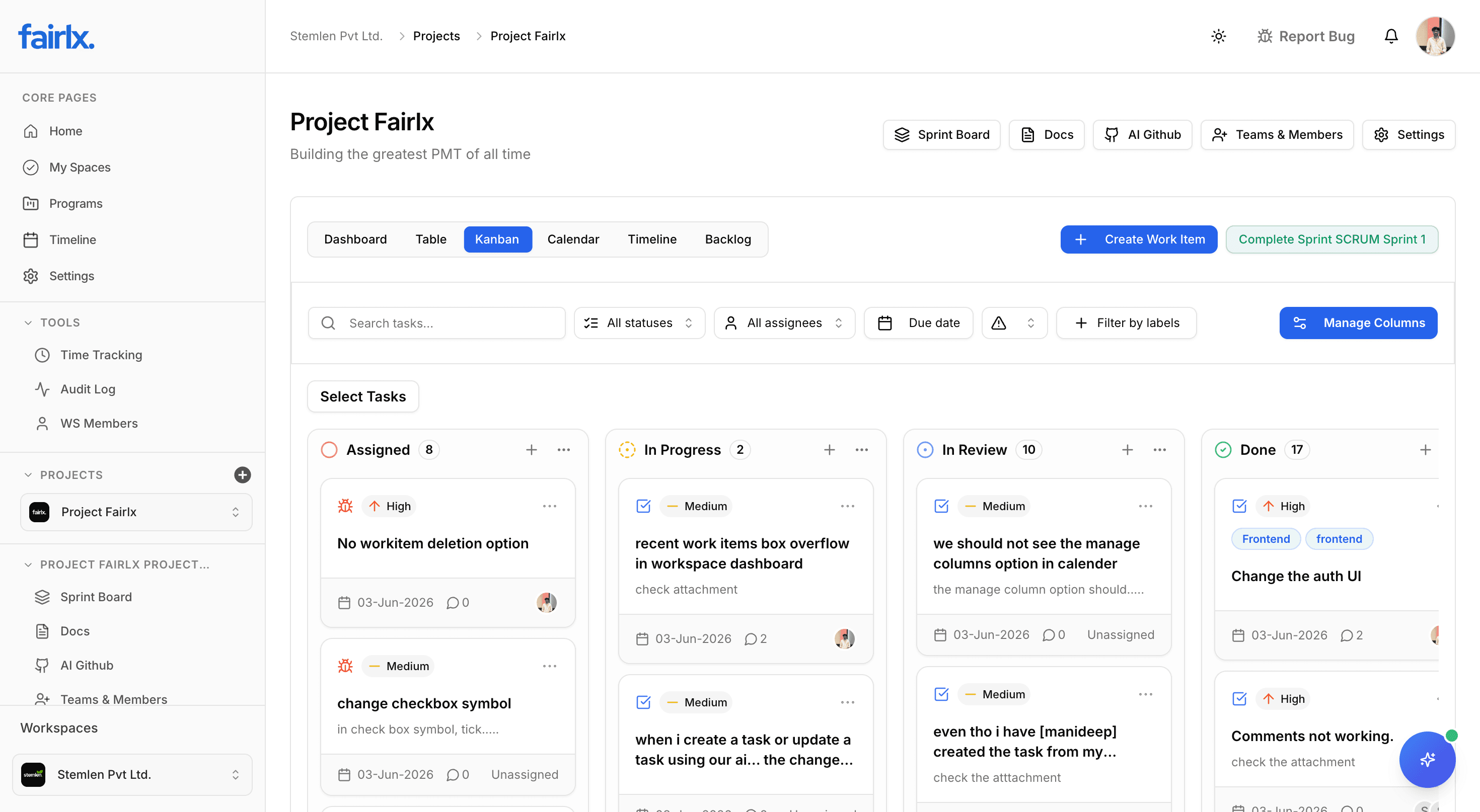
Task: Click In Progress status icon
Action: point(627,450)
